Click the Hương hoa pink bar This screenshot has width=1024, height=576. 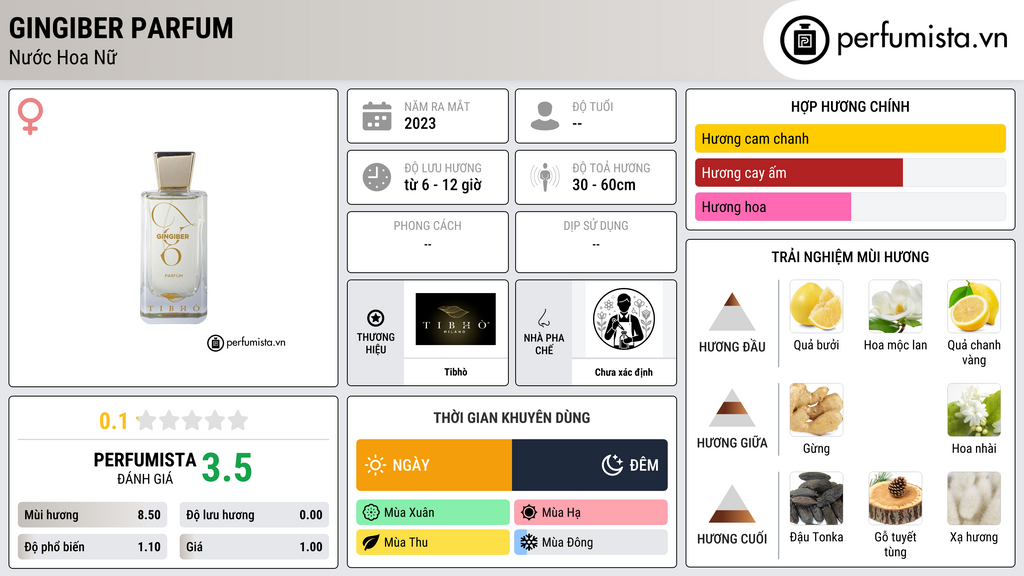pyautogui.click(x=773, y=206)
